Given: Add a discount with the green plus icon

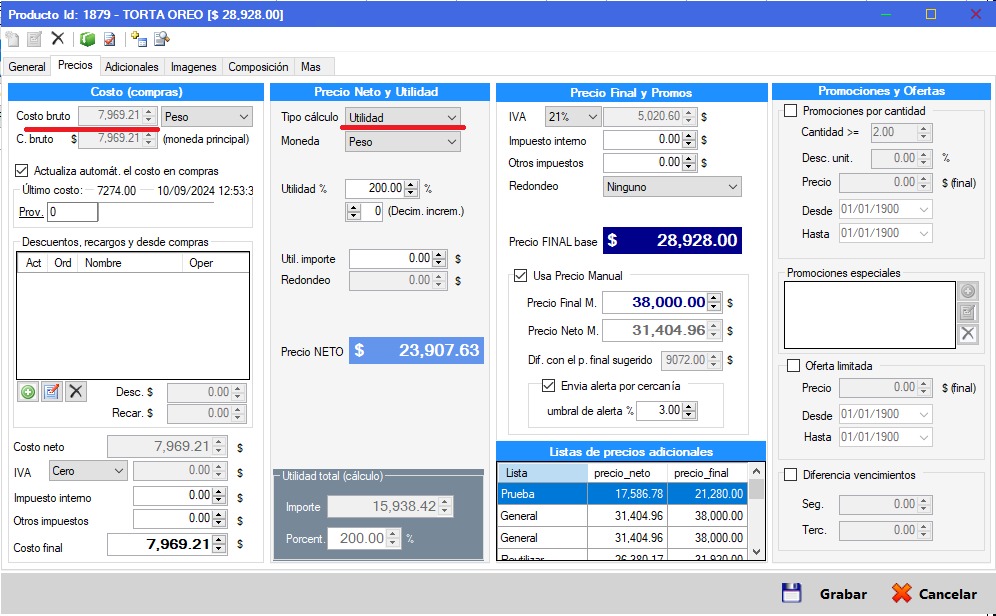Looking at the screenshot, I should pos(28,392).
